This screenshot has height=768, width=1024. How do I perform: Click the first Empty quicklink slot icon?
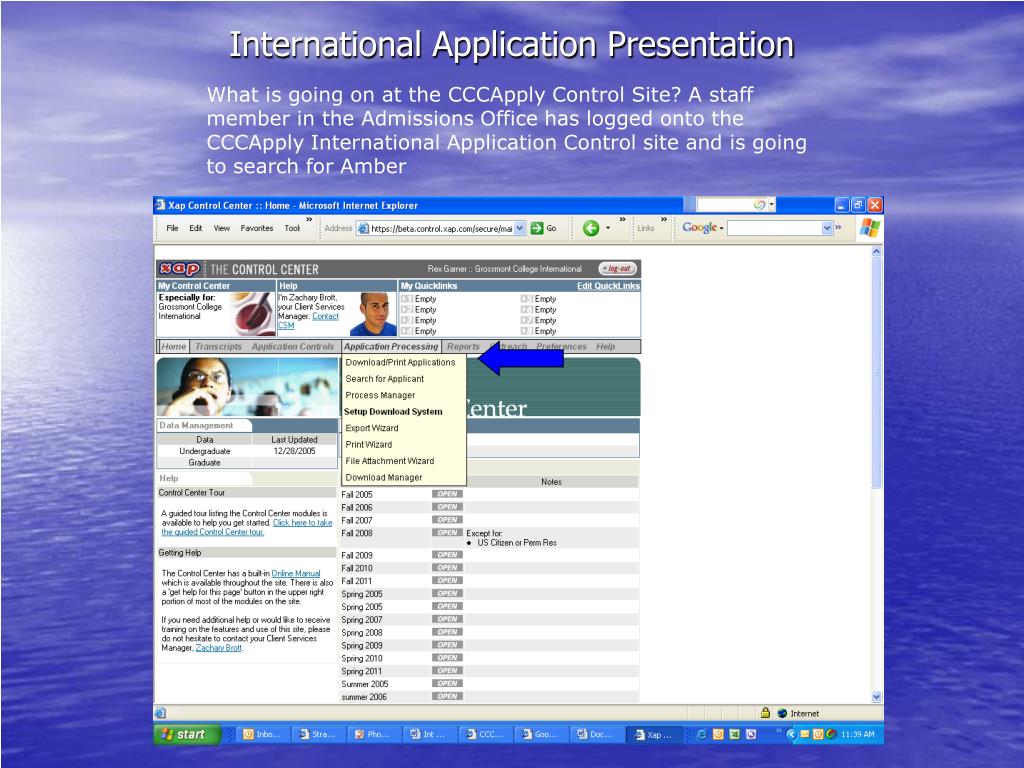(407, 298)
